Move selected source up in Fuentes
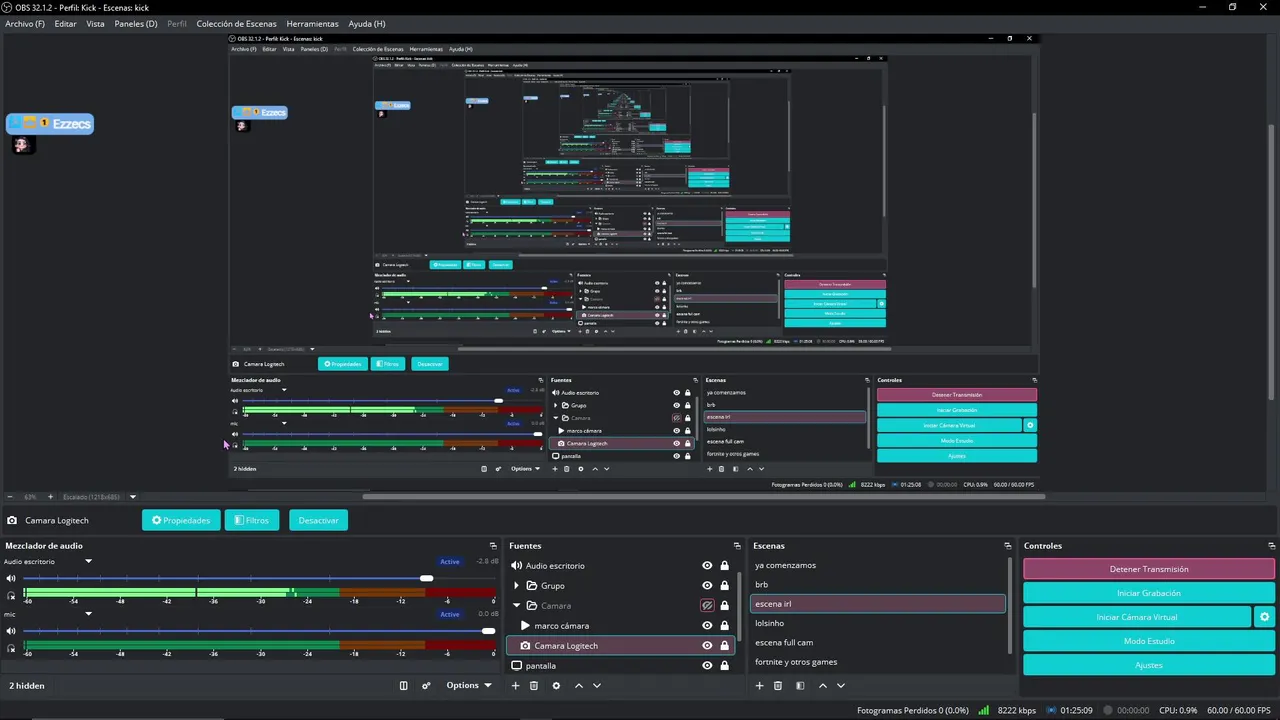Viewport: 1280px width, 720px height. pos(578,686)
